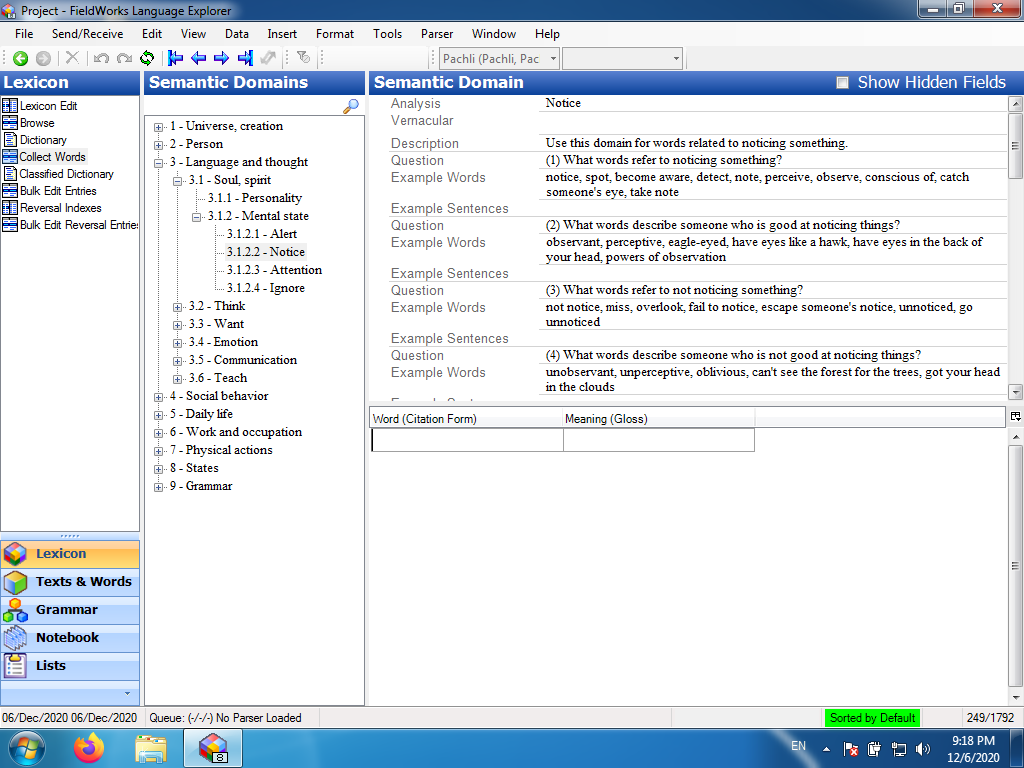The image size is (1024, 768).
Task: Click the green Refresh icon in toolbar
Action: 147,59
